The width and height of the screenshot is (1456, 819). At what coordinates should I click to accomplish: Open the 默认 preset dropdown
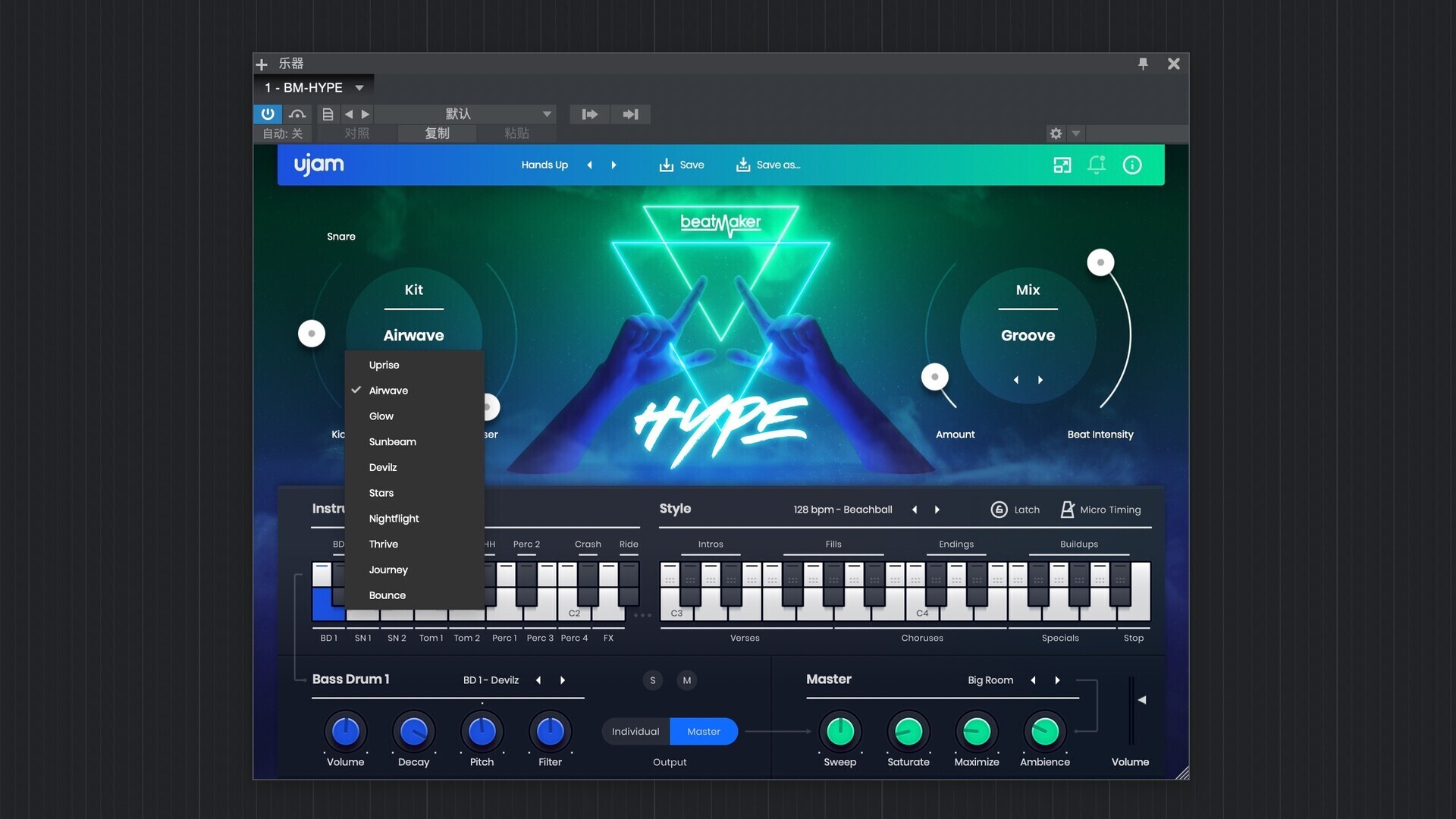pos(466,114)
